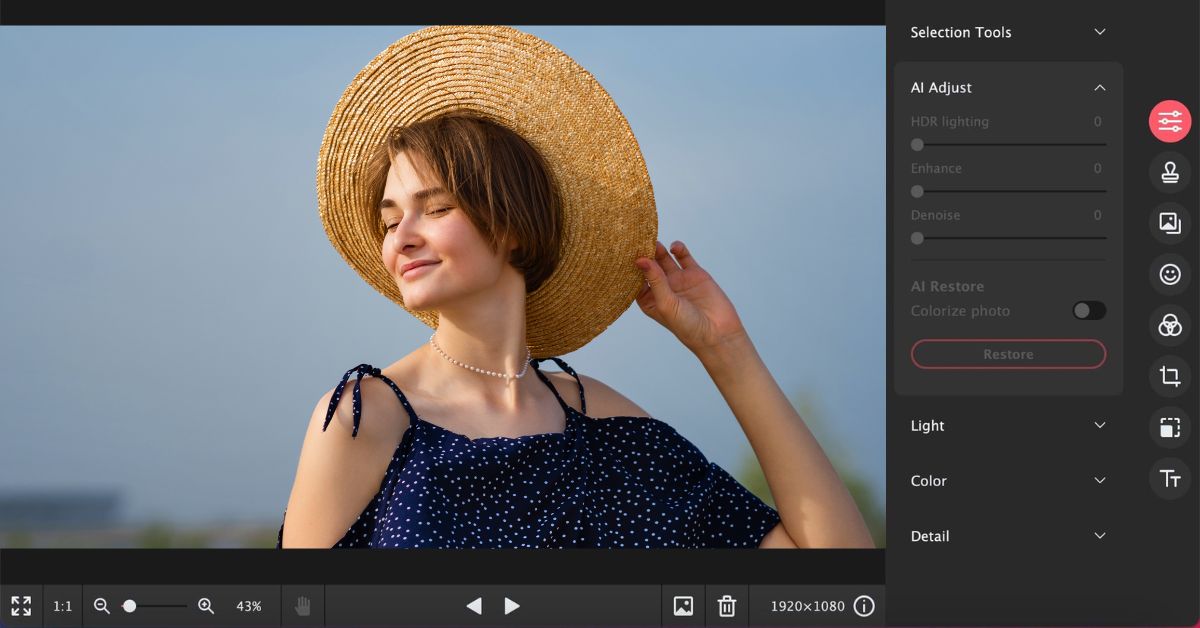Select the Hand pan tool
Viewport: 1200px width, 628px height.
pos(303,606)
